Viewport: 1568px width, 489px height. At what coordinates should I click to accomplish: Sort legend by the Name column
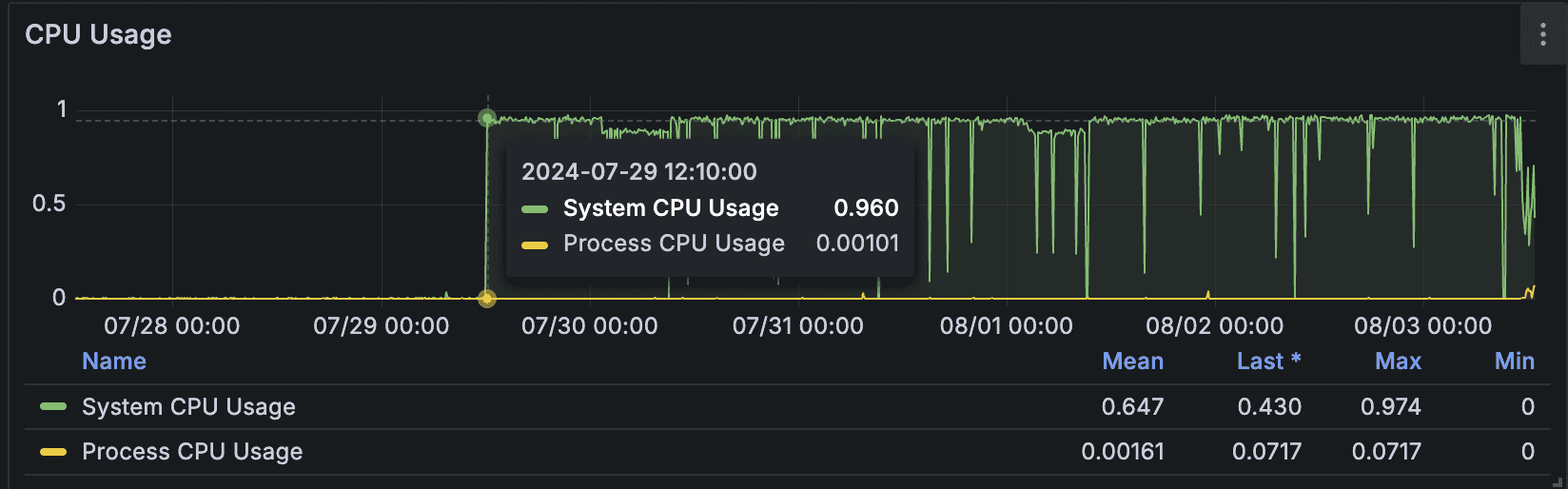click(x=114, y=362)
